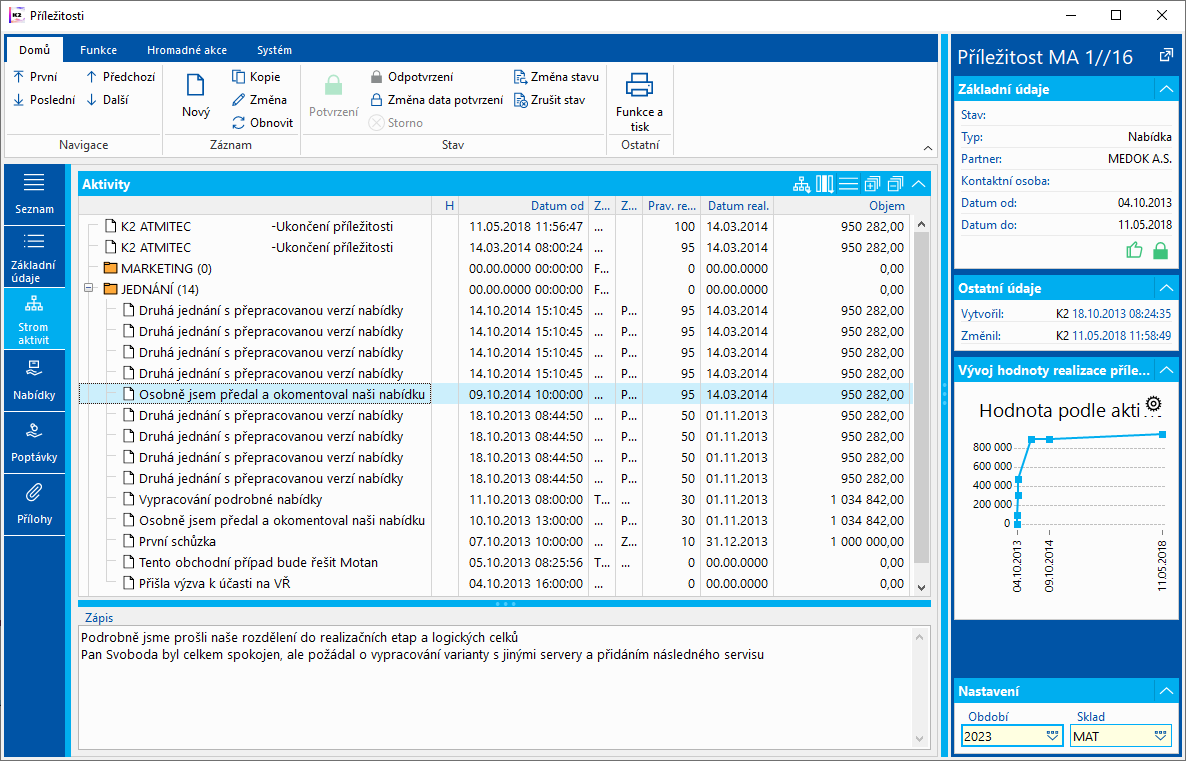Pop out the Příležitost detail panel
The image size is (1186, 761).
(1165, 56)
